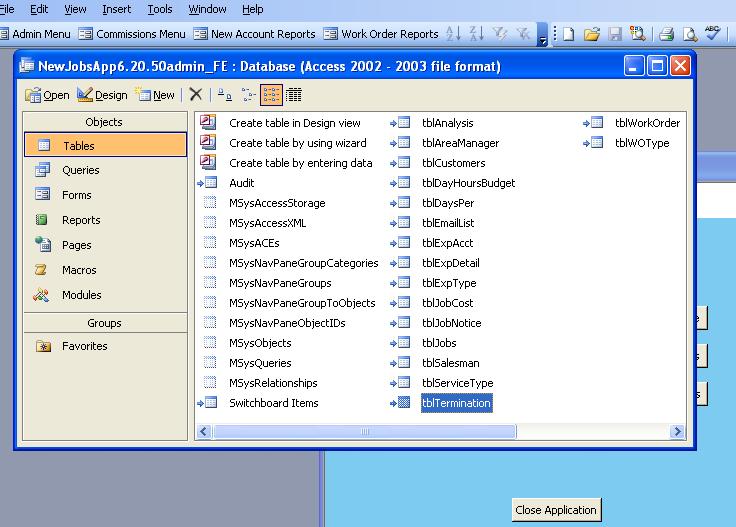Select Tables in Objects pane
Image resolution: width=736 pixels, height=527 pixels.
point(106,145)
